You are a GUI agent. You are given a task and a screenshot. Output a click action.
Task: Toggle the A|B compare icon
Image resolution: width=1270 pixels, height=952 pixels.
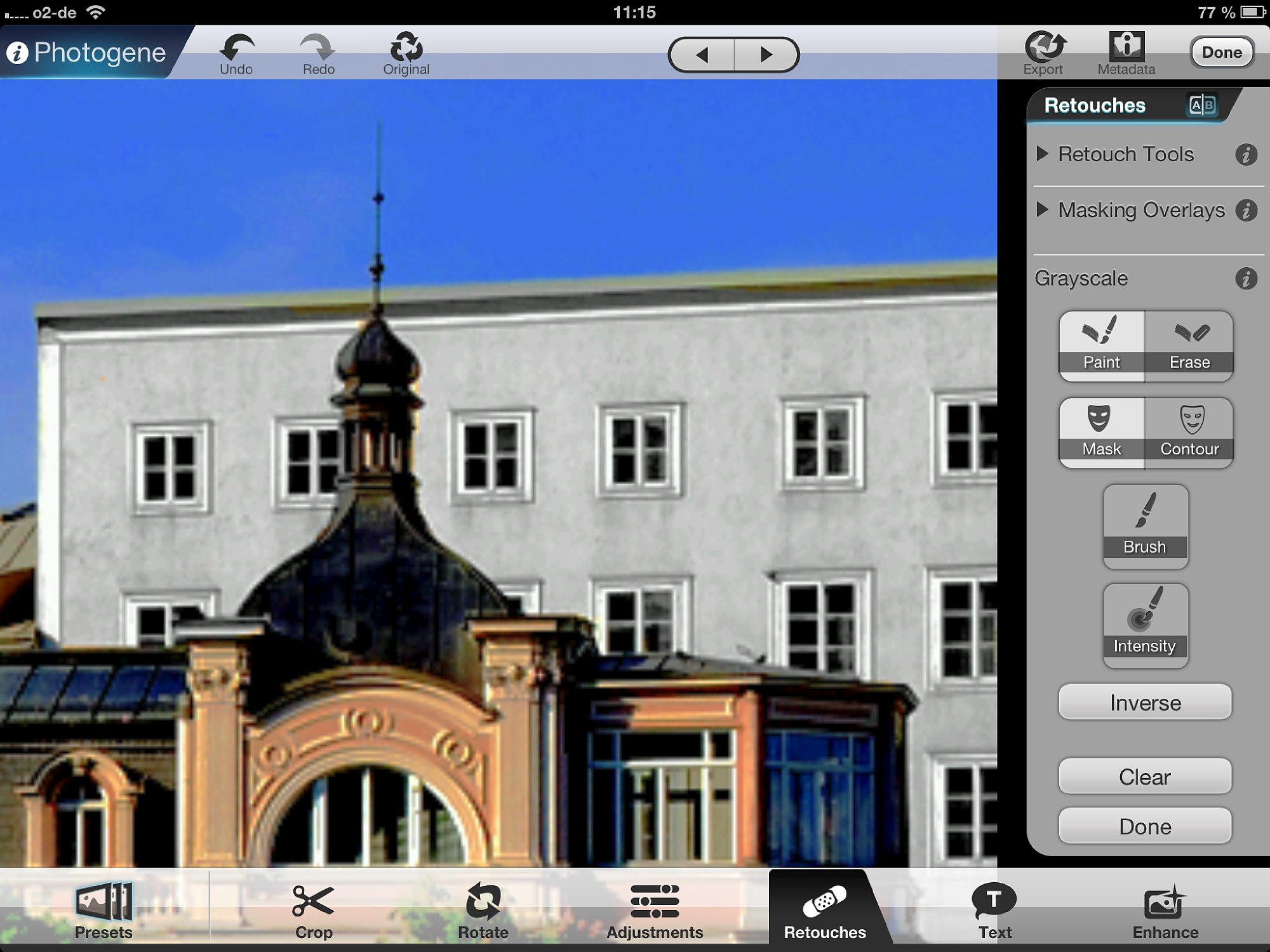pos(1201,105)
